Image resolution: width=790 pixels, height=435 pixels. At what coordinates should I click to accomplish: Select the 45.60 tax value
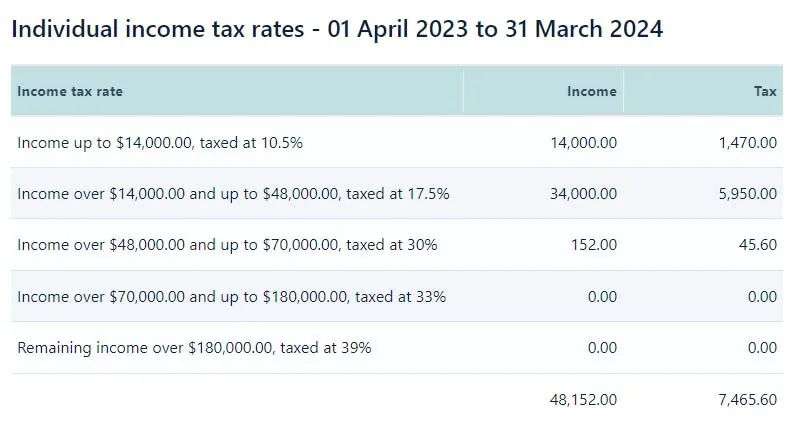(x=758, y=245)
